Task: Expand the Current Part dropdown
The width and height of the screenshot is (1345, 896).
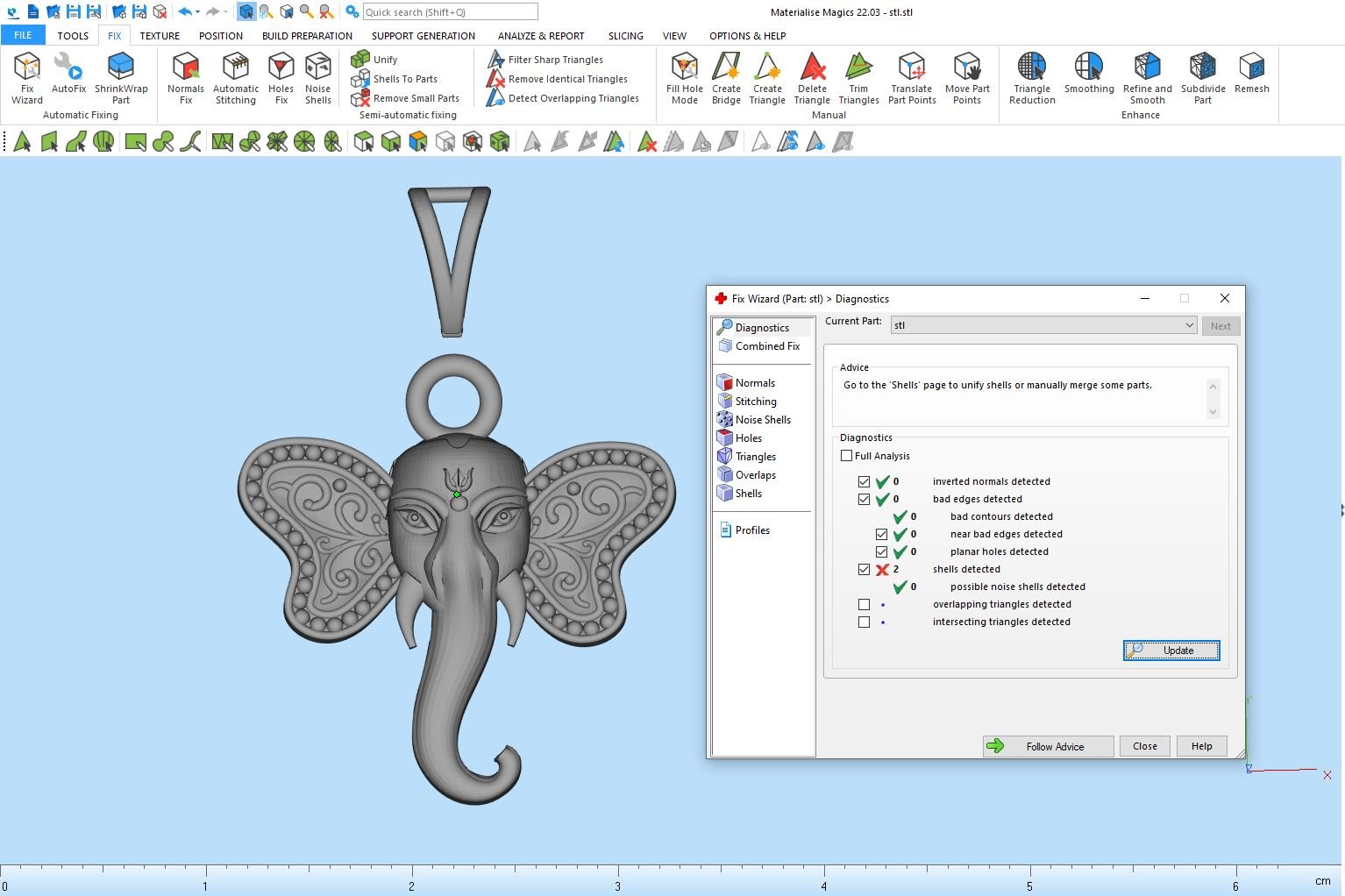Action: [x=1189, y=325]
